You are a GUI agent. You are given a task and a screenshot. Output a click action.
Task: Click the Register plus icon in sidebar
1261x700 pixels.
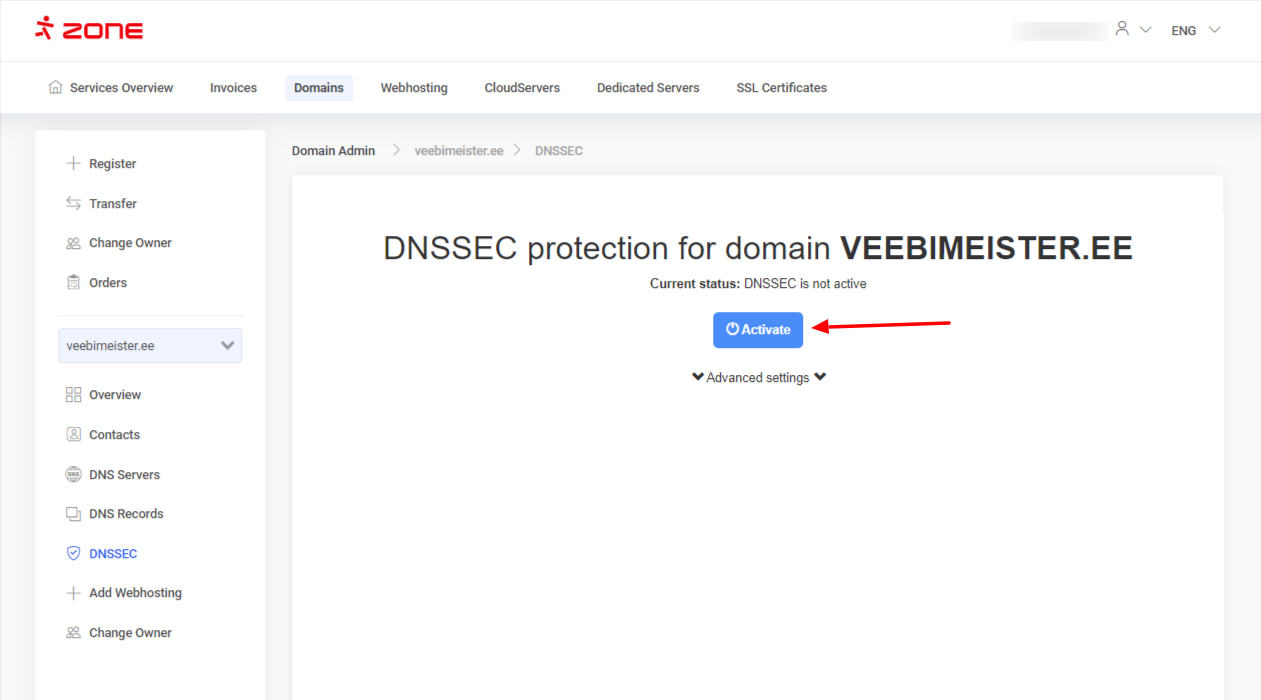coord(73,164)
